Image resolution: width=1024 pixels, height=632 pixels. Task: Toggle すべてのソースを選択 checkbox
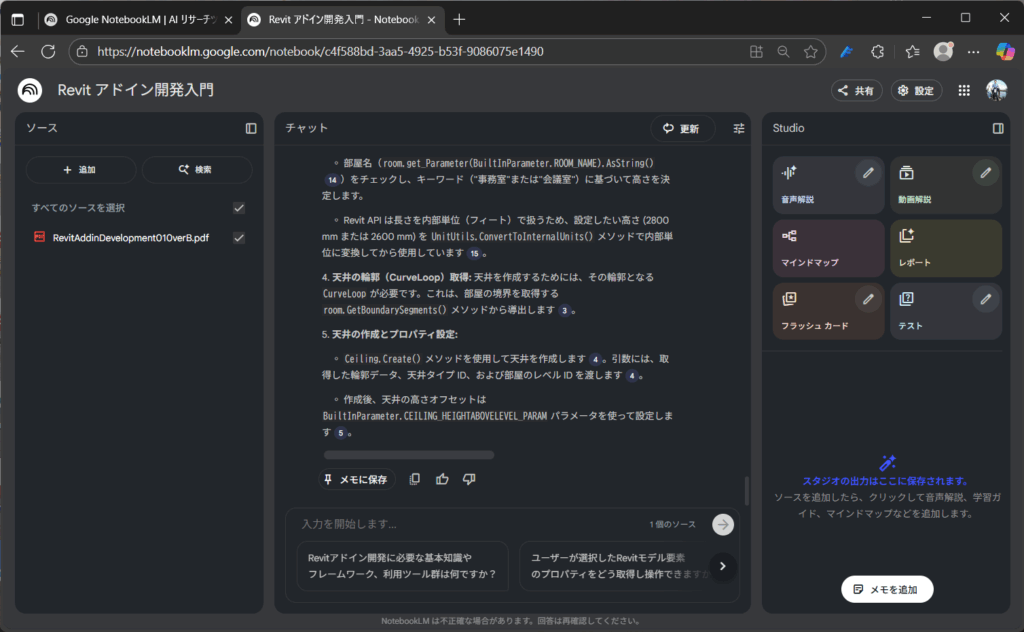[238, 208]
